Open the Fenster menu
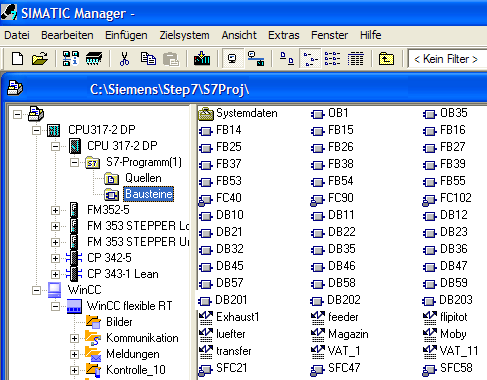This screenshot has width=487, height=380. (329, 35)
